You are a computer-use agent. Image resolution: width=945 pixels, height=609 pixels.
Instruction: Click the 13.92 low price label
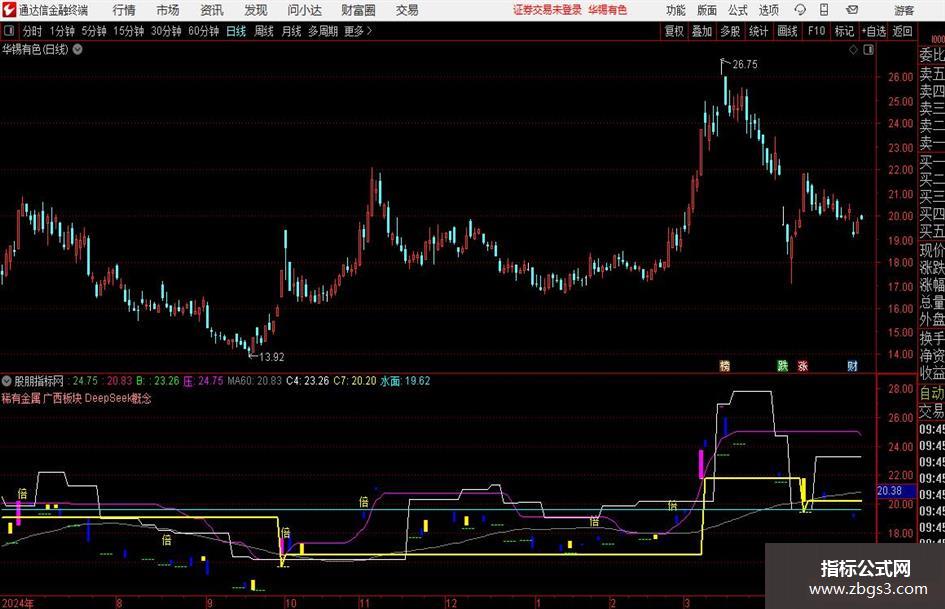[271, 357]
